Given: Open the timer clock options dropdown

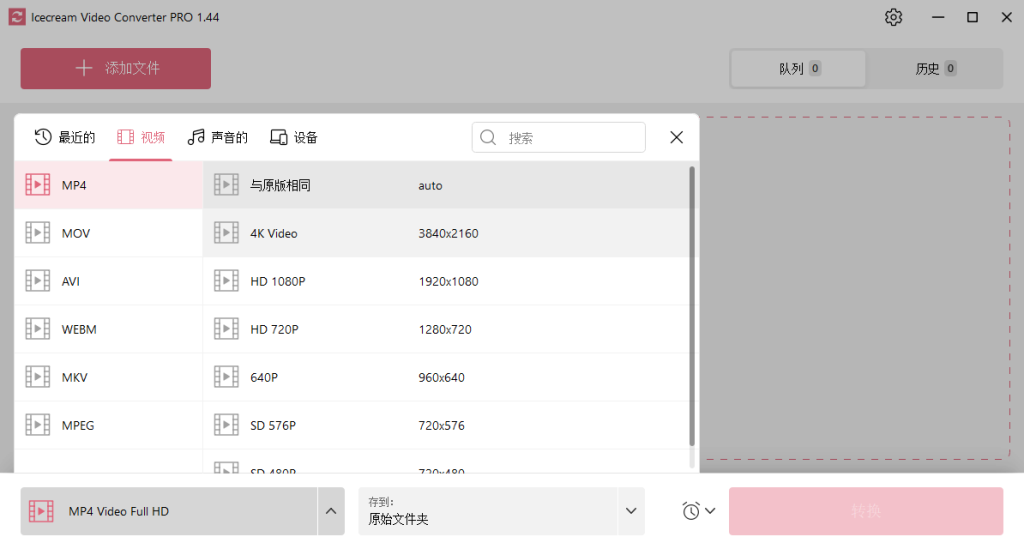Looking at the screenshot, I should click(698, 511).
